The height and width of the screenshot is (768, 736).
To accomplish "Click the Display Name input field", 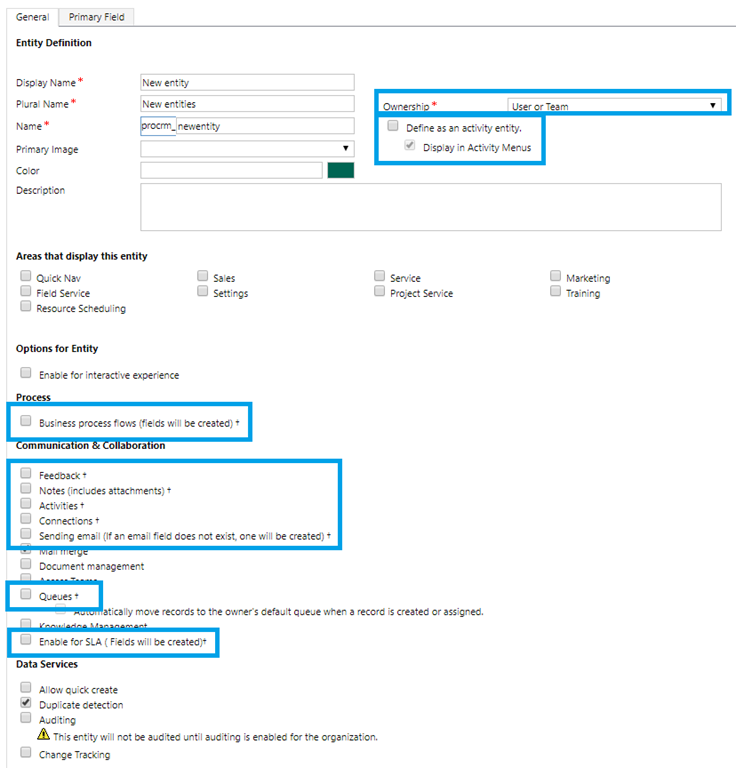I will pos(247,83).
